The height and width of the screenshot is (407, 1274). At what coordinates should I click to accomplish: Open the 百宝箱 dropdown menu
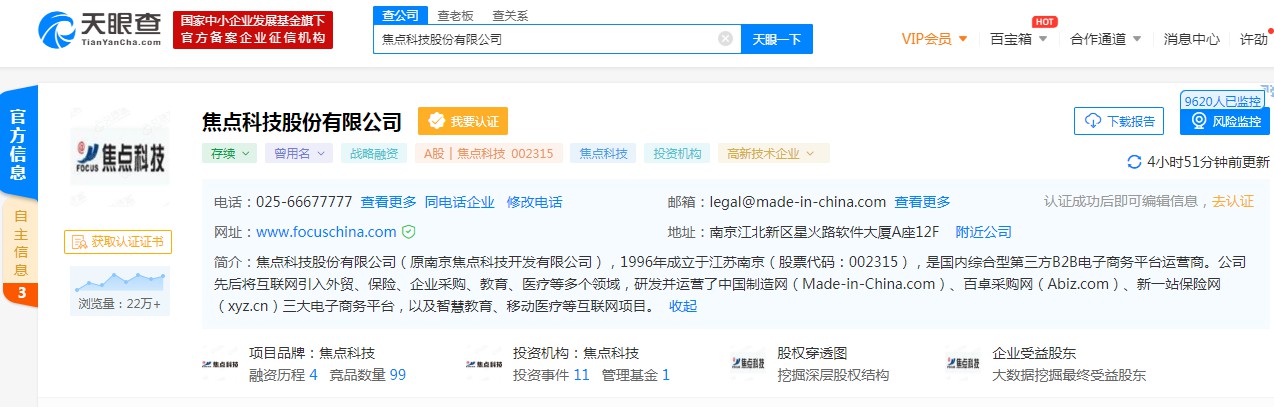coord(1018,39)
